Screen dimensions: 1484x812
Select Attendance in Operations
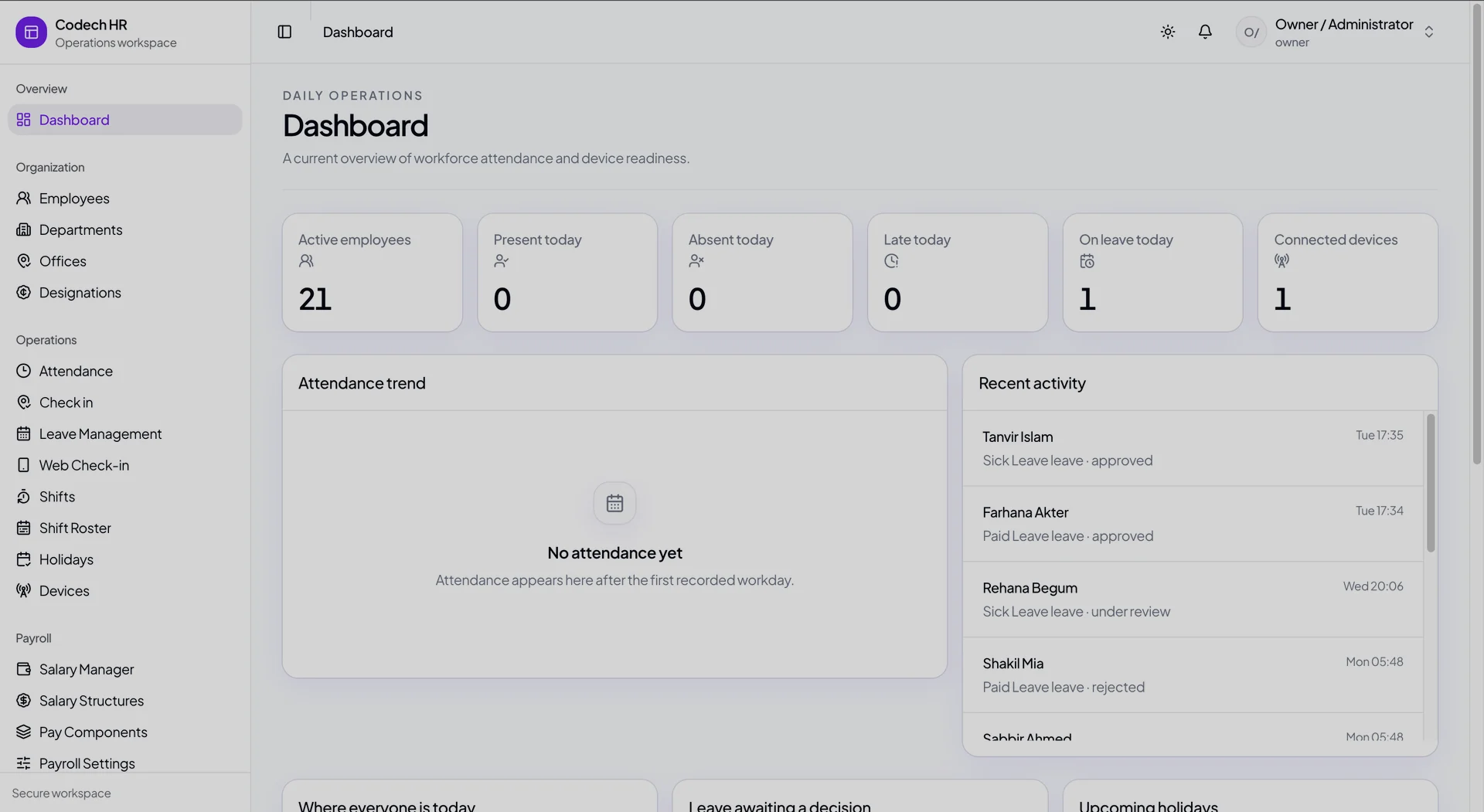(x=125, y=372)
